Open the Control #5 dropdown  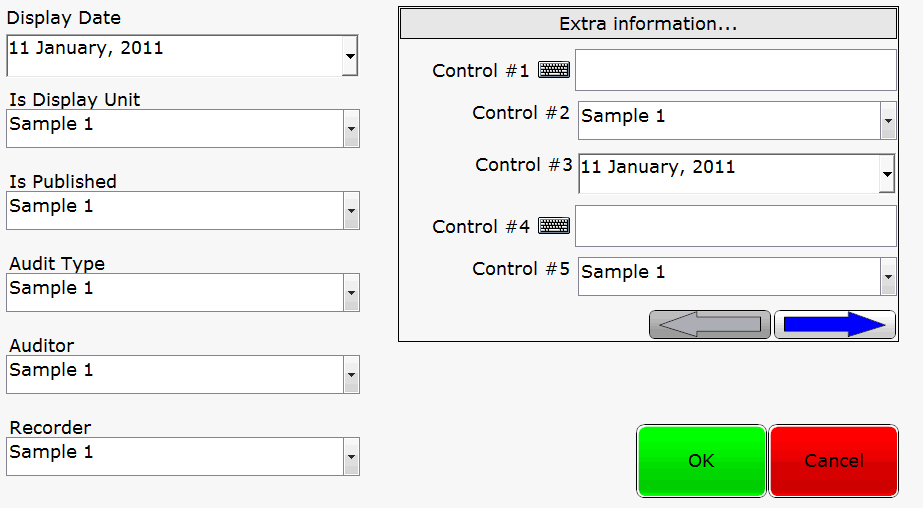888,277
